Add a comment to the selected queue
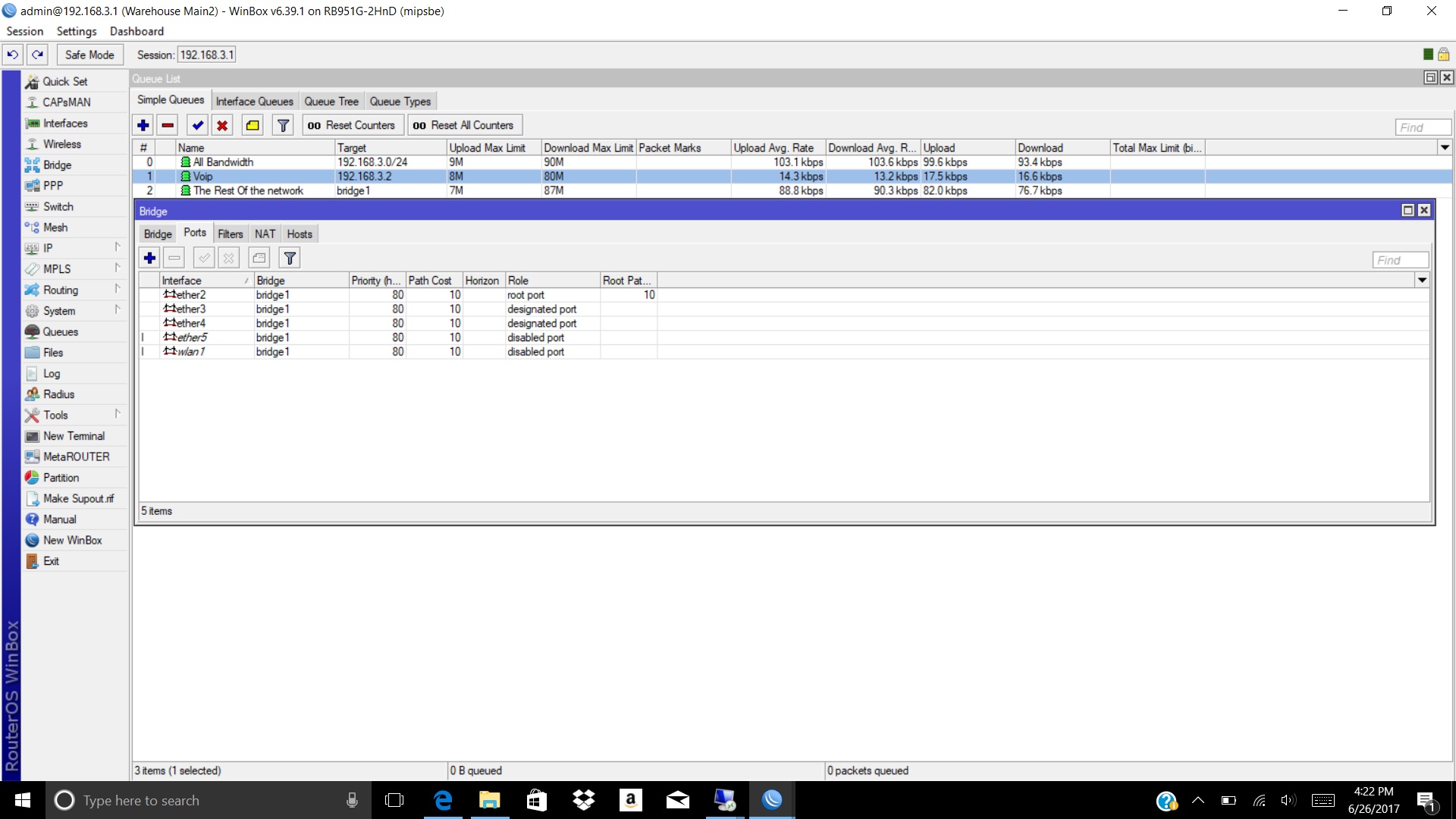This screenshot has width=1456, height=819. [253, 125]
